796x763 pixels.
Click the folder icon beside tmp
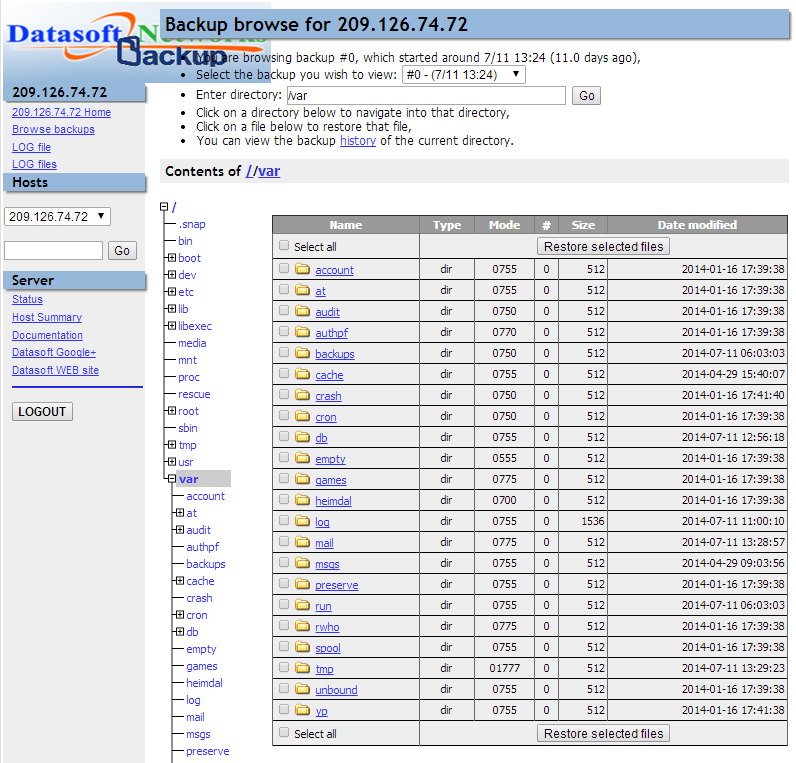303,668
